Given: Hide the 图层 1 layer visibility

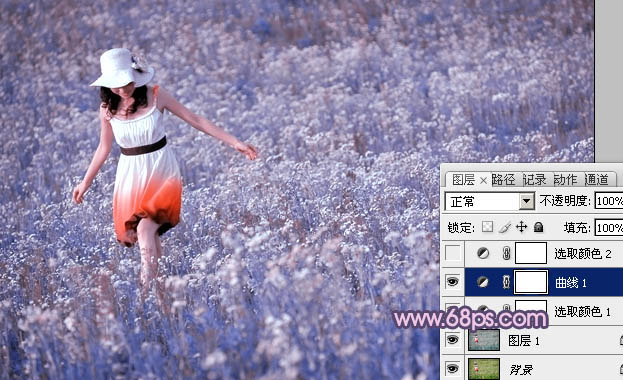Looking at the screenshot, I should click(453, 340).
